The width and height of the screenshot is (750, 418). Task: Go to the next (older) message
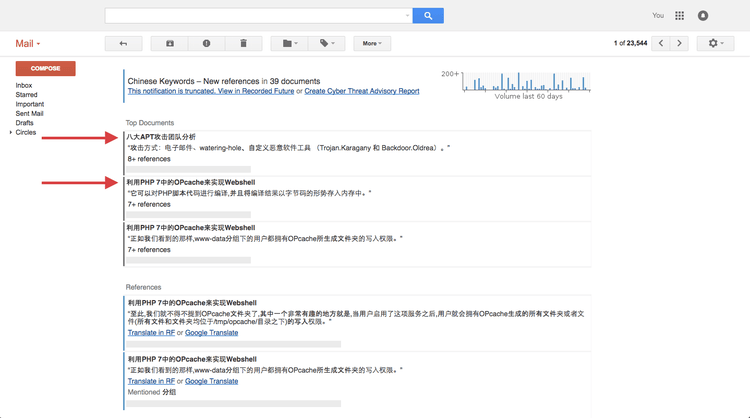tap(680, 43)
